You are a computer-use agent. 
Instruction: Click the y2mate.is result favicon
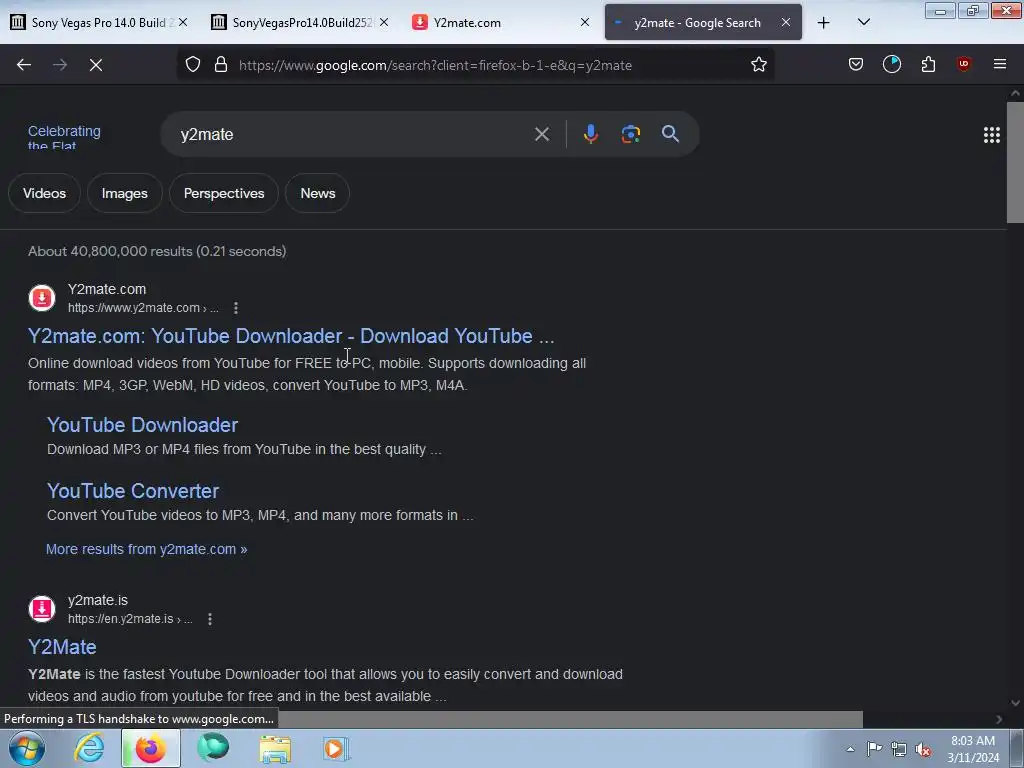click(42, 609)
